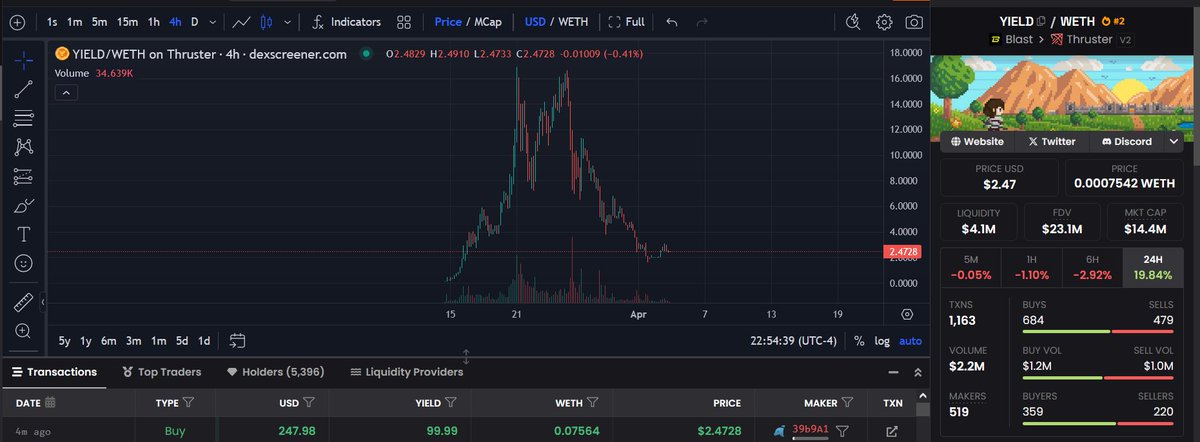The image size is (1200, 442).
Task: Open quick search lightning icon
Action: [852, 21]
